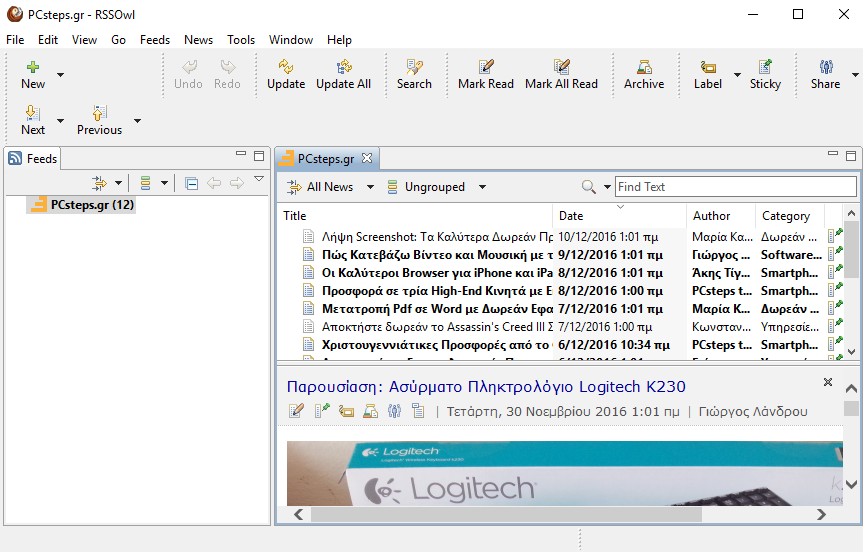Open the Previous button dropdown arrow
The width and height of the screenshot is (863, 552).
[x=138, y=121]
